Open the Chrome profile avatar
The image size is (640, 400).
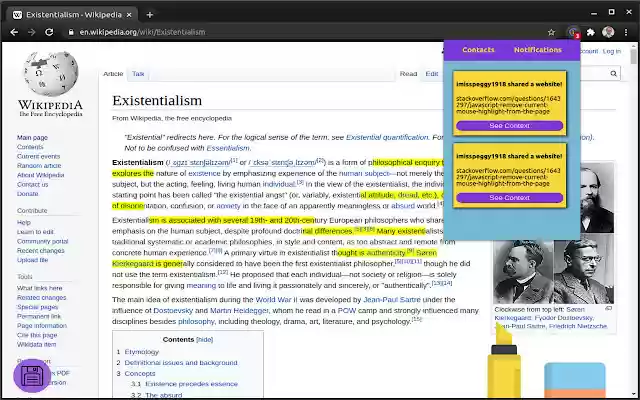(608, 32)
